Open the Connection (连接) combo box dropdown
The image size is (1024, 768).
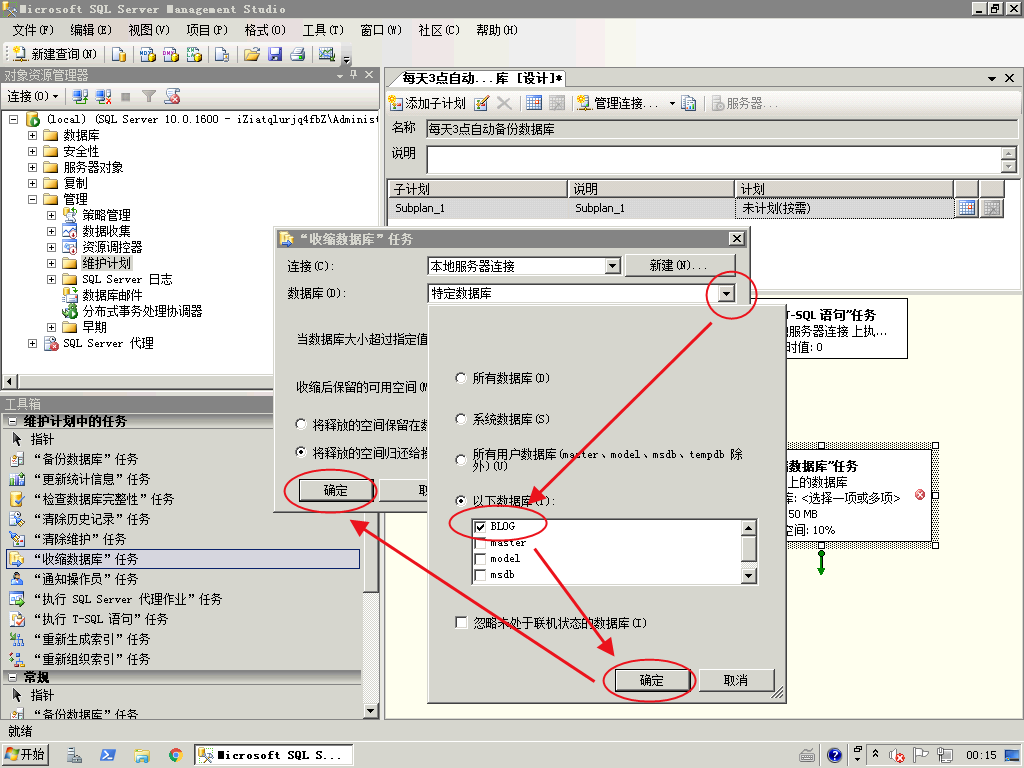pyautogui.click(x=612, y=266)
